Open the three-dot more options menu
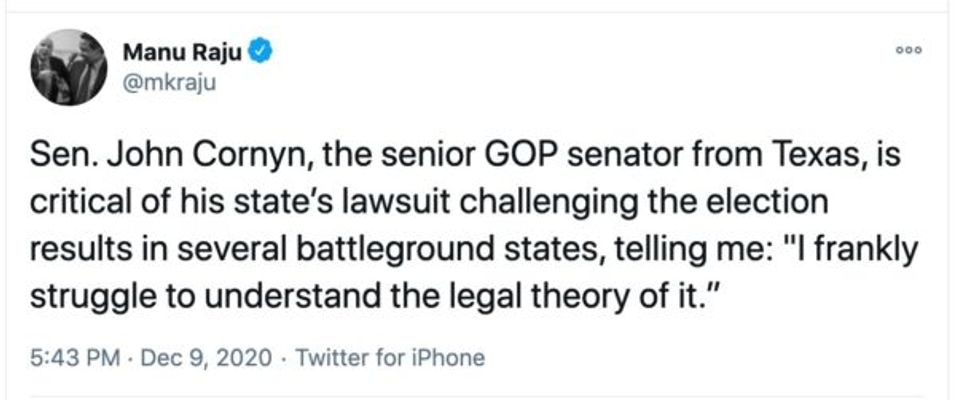Screen dimensions: 980x400 pos(908,48)
